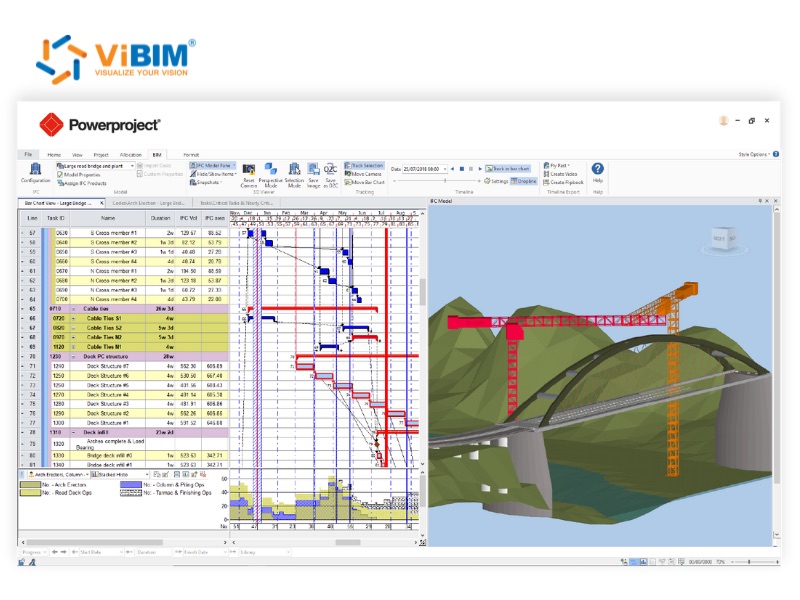Toggle the Dropline option
The image size is (800, 600).
[x=523, y=181]
